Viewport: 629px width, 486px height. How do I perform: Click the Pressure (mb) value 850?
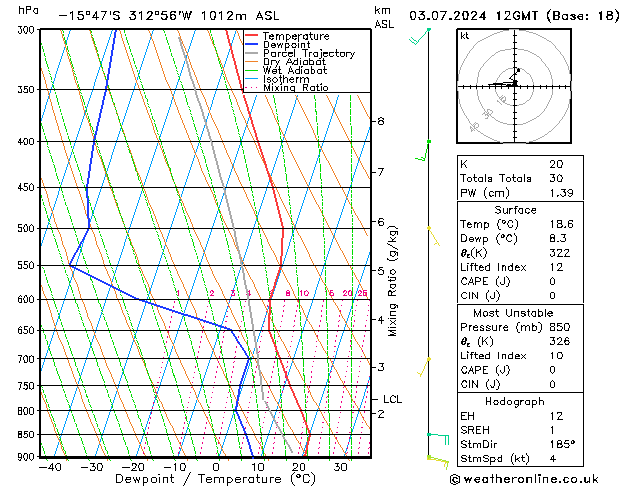[x=560, y=327]
